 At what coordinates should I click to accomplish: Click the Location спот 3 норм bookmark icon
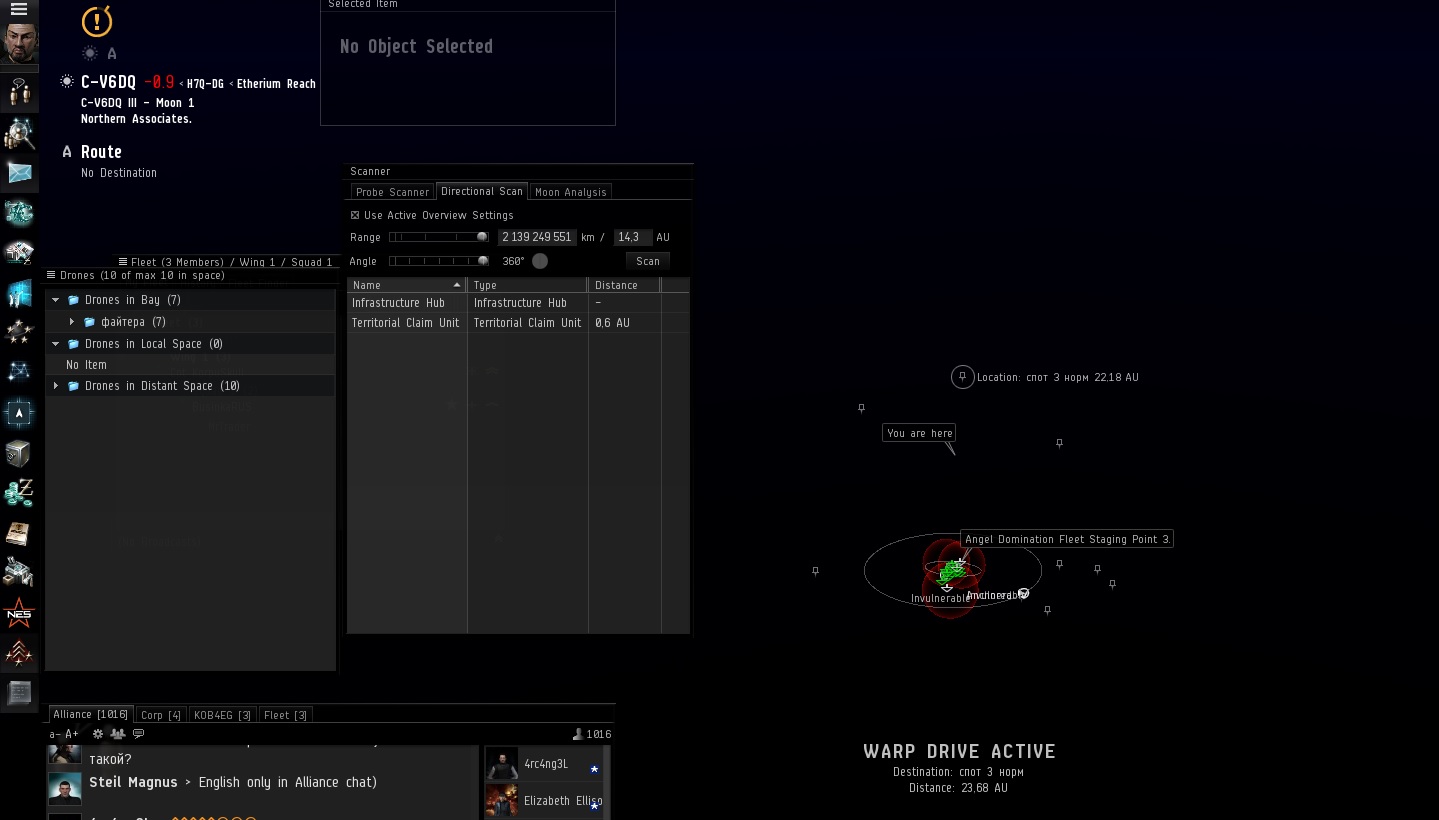[962, 377]
